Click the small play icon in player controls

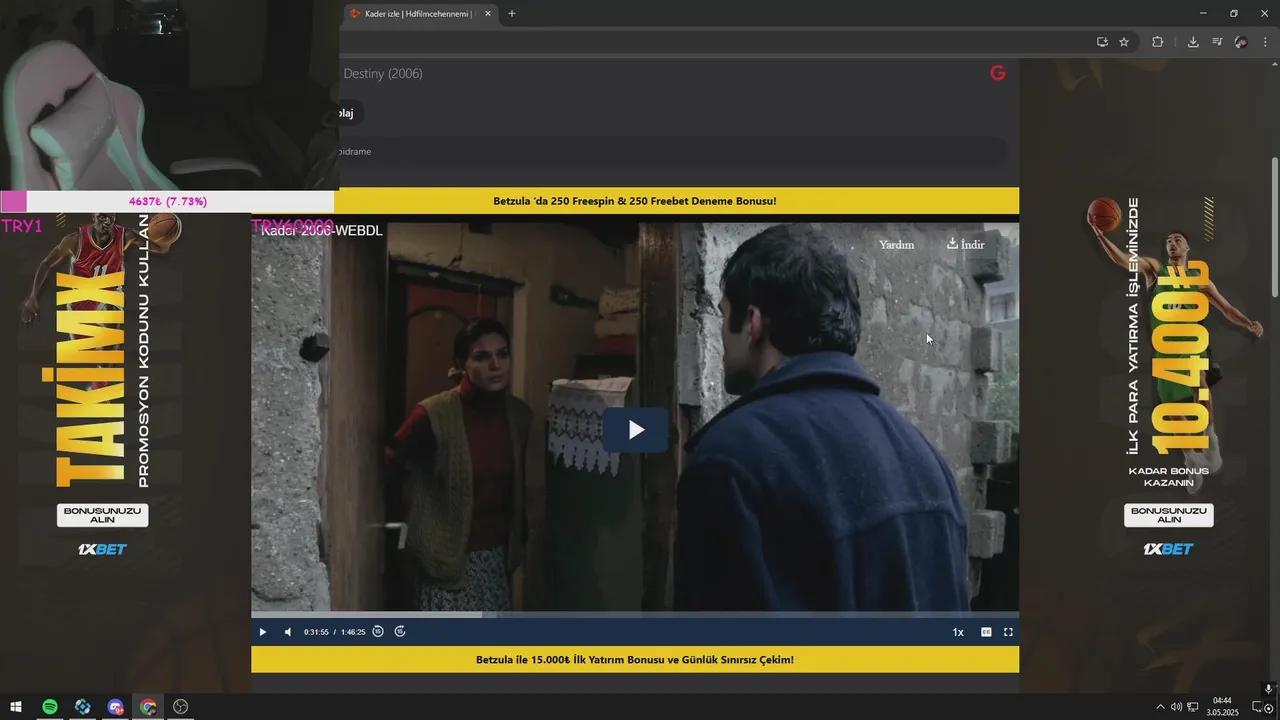pyautogui.click(x=263, y=632)
